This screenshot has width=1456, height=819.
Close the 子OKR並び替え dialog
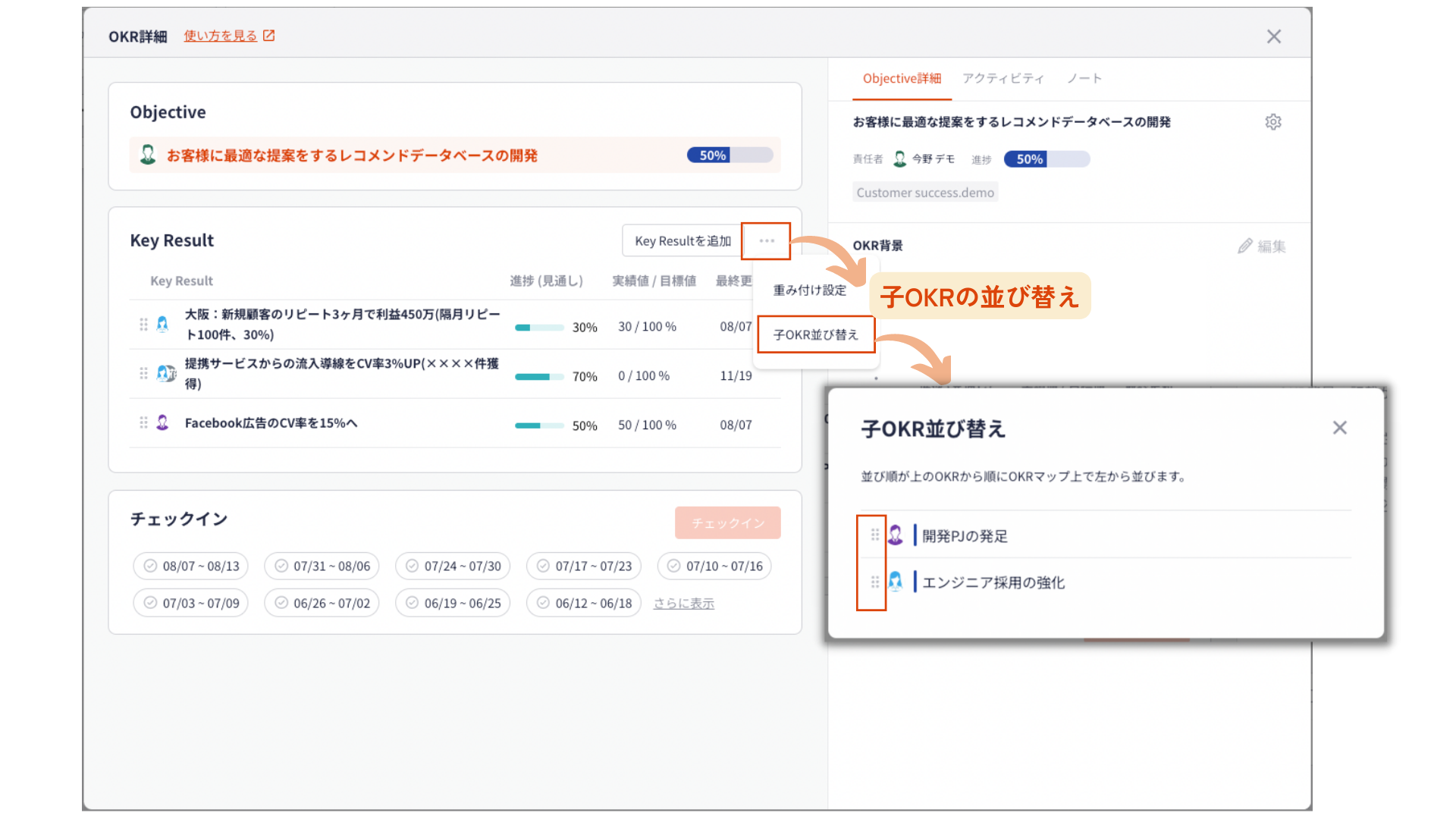coord(1340,428)
